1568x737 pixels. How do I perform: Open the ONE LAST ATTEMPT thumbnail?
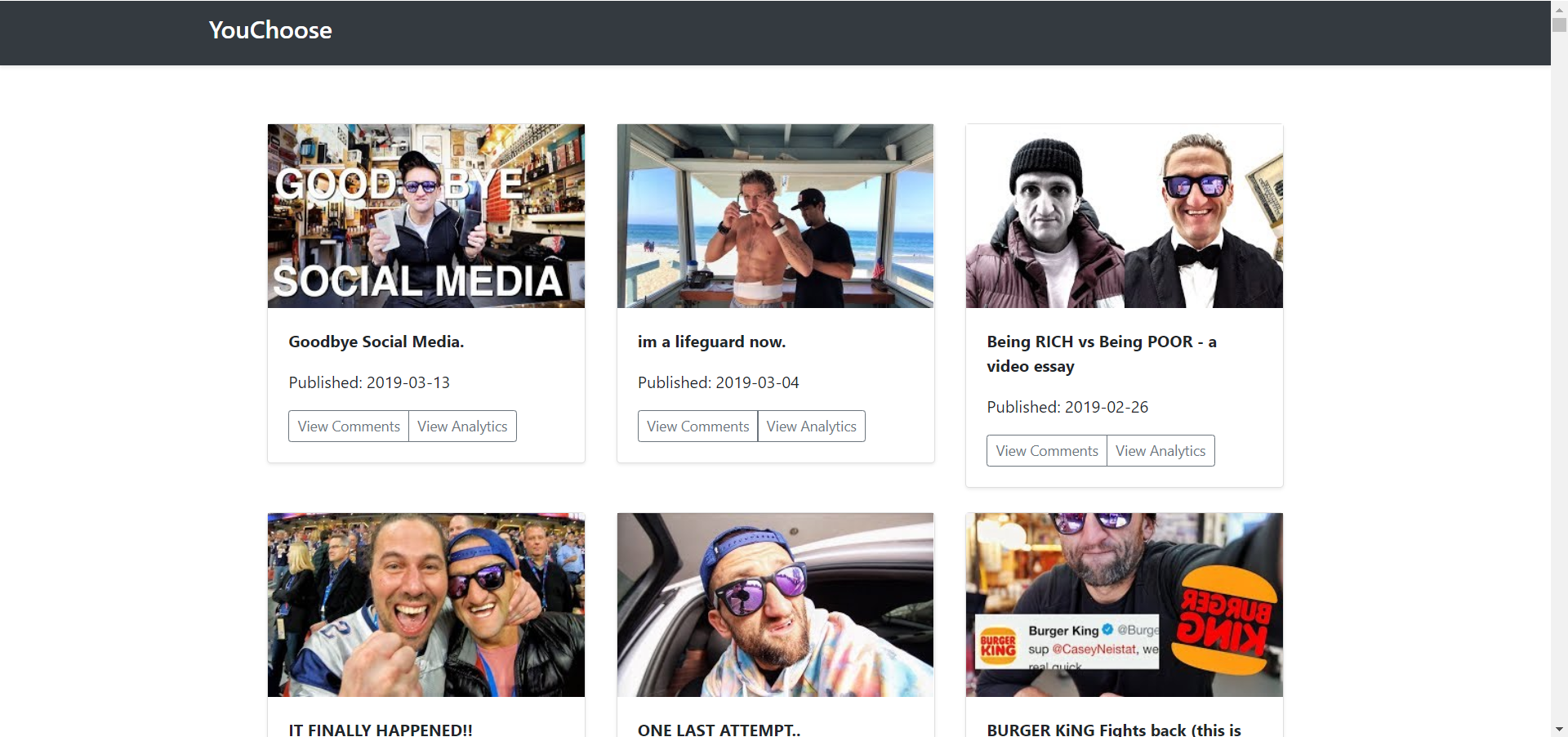point(775,605)
